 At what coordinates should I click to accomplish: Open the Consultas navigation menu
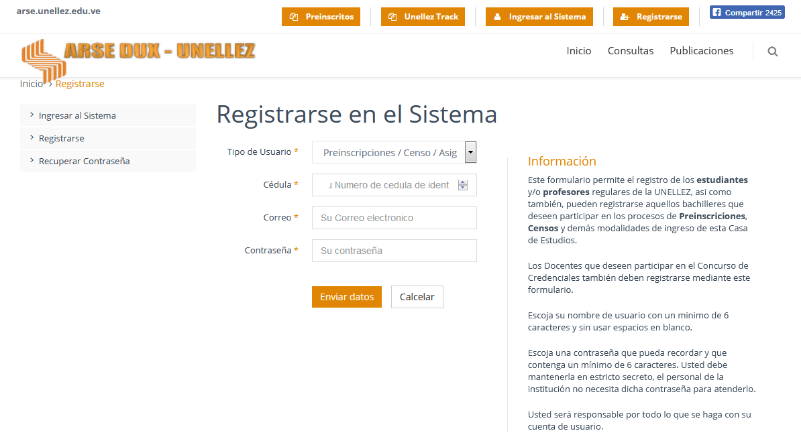(630, 51)
